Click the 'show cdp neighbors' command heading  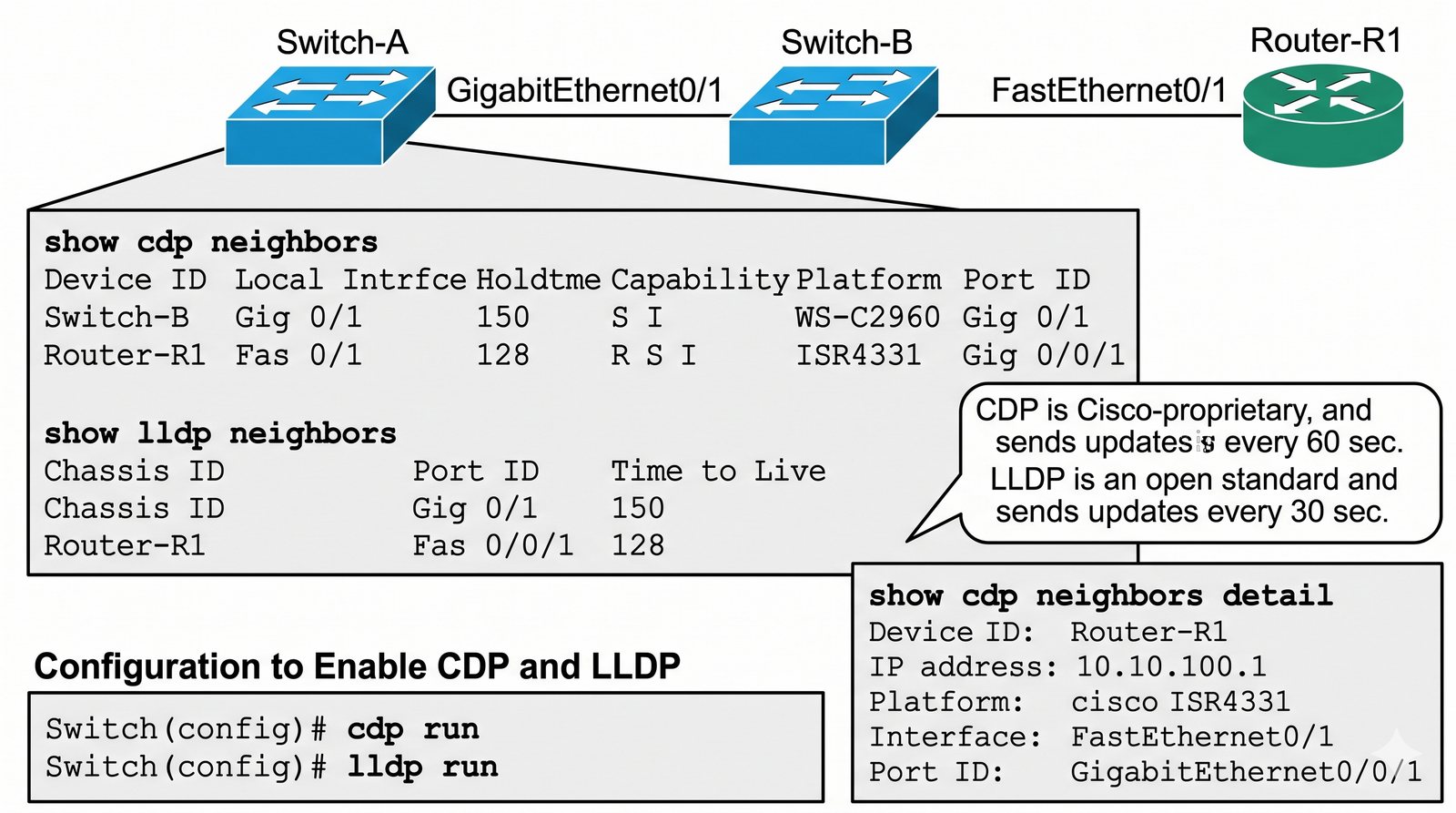pos(211,241)
